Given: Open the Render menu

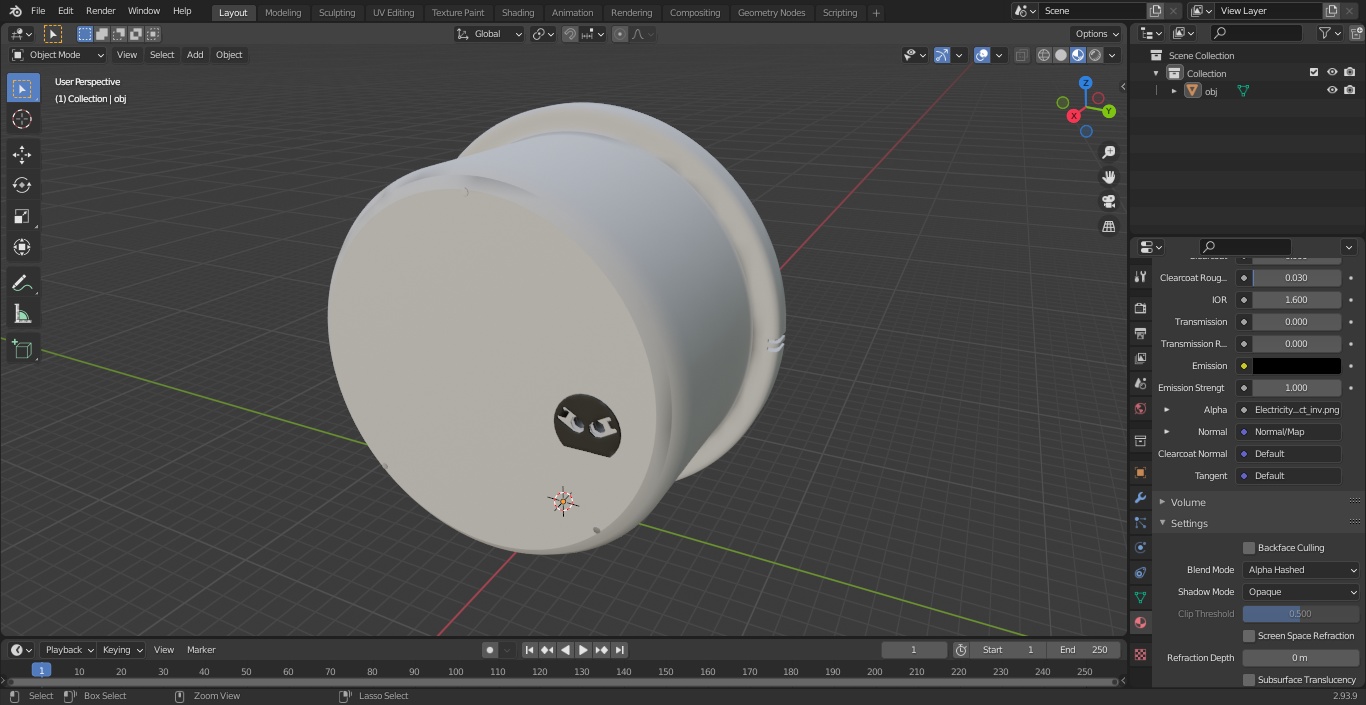Looking at the screenshot, I should (100, 11).
